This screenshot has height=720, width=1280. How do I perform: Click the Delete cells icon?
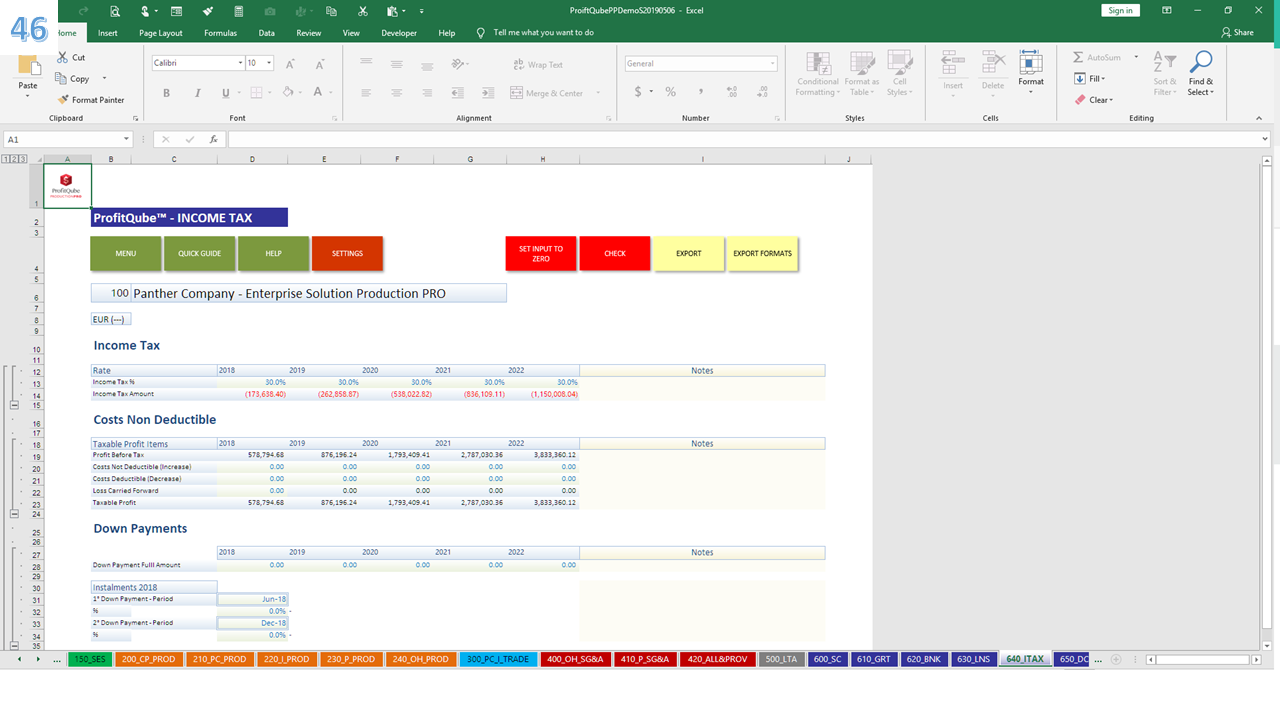[992, 63]
